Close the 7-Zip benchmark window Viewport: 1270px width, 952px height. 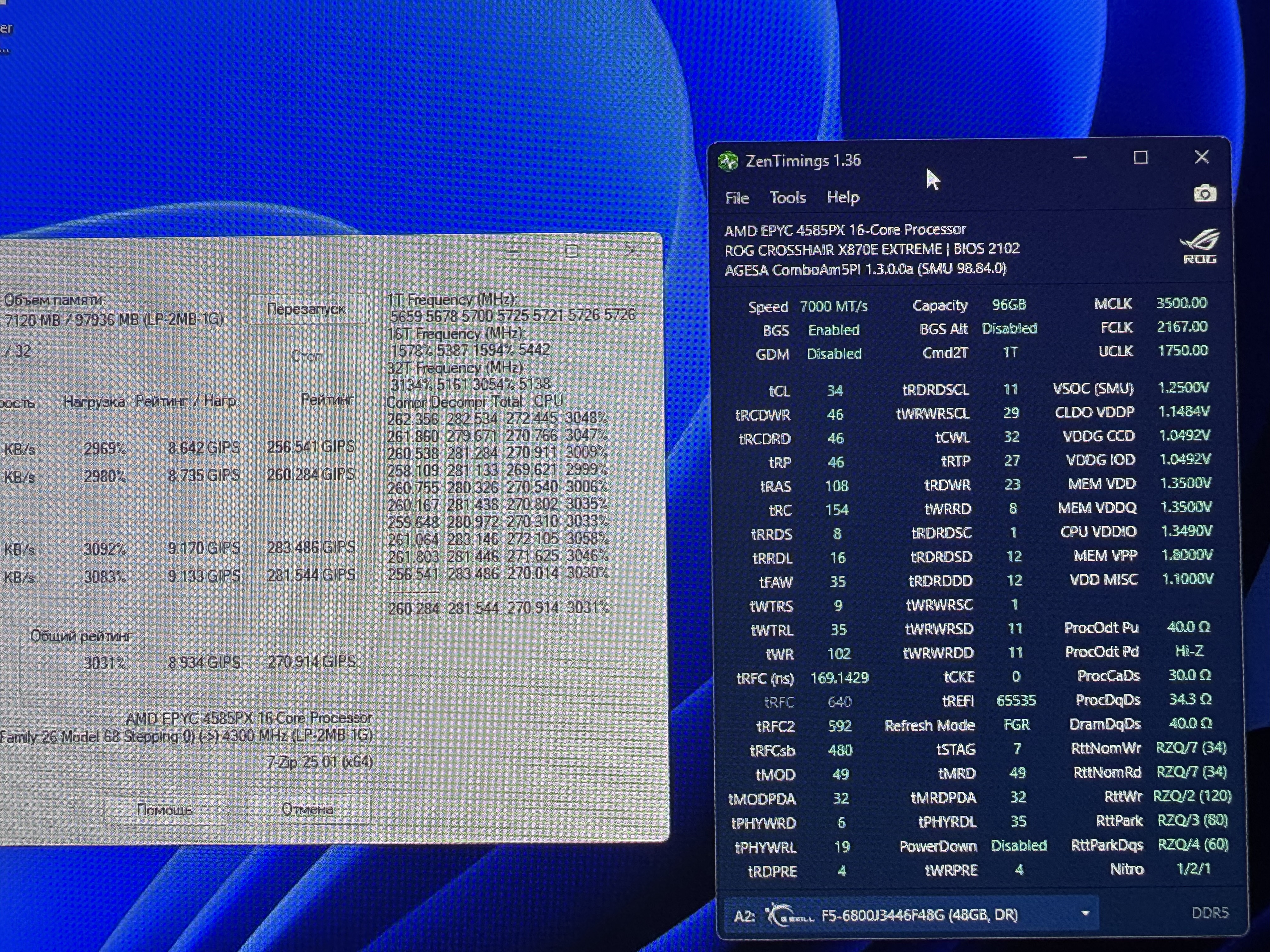(632, 251)
